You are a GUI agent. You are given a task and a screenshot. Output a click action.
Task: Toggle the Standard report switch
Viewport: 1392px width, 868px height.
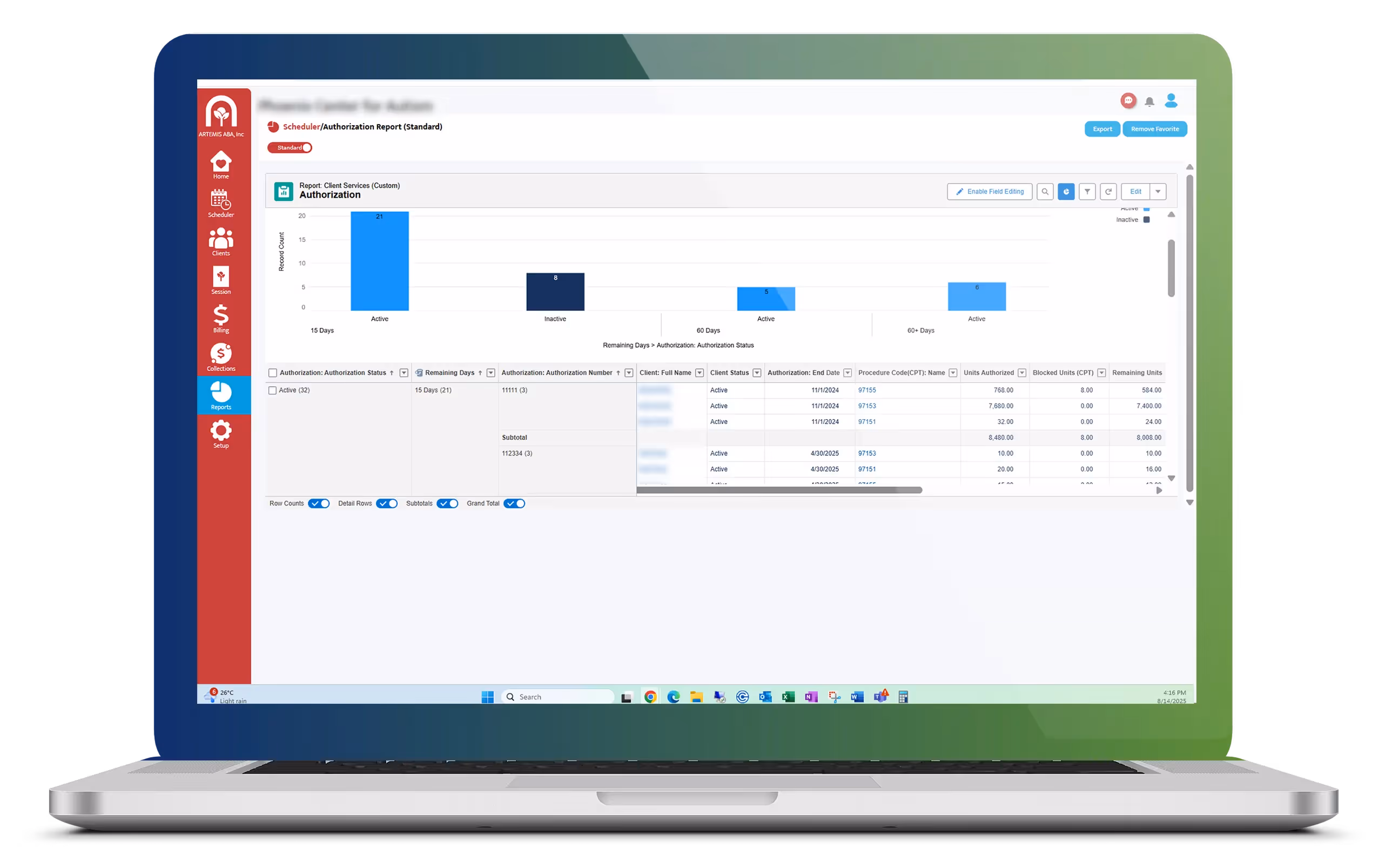[306, 147]
